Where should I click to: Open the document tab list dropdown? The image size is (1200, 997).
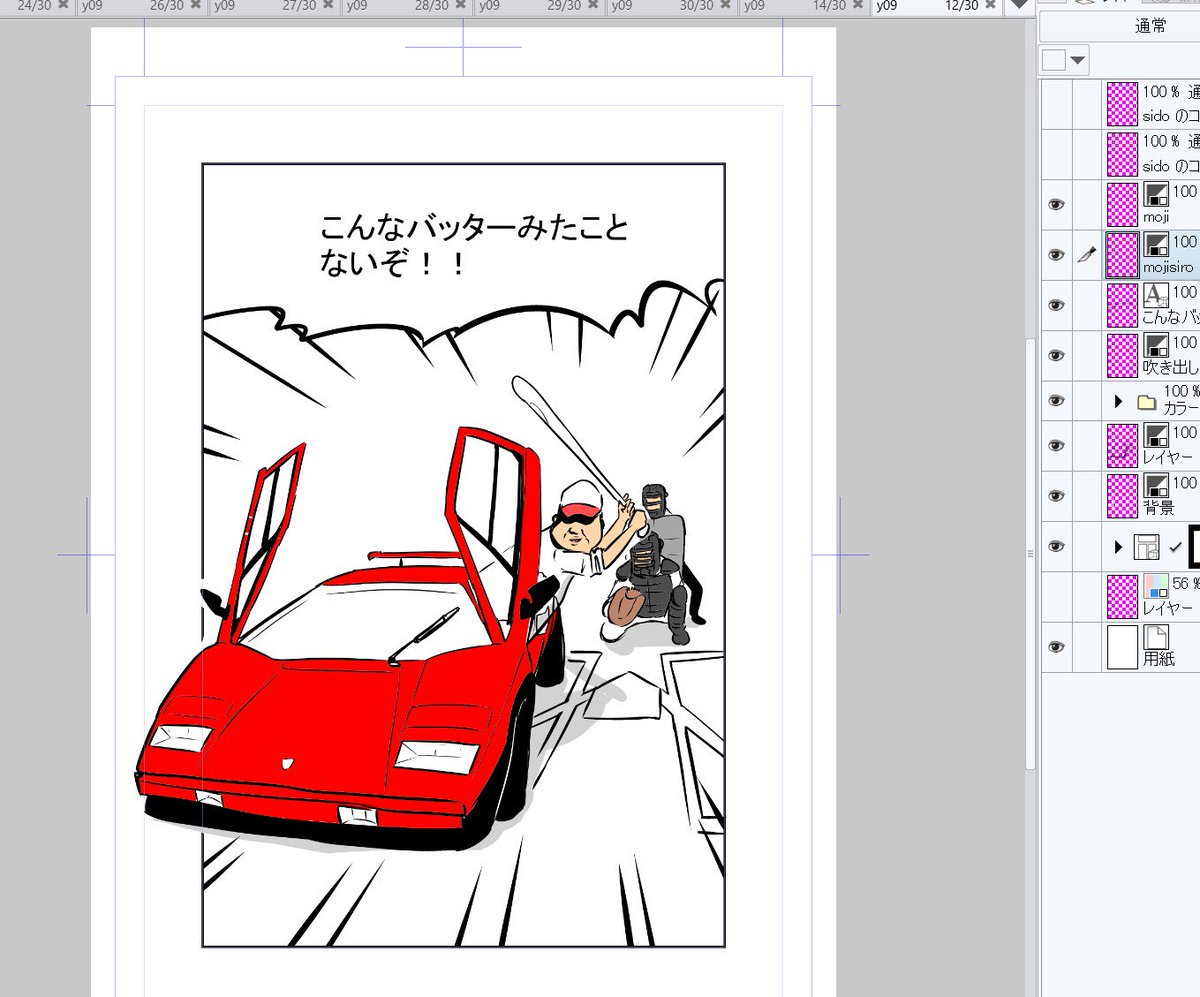coord(1019,6)
